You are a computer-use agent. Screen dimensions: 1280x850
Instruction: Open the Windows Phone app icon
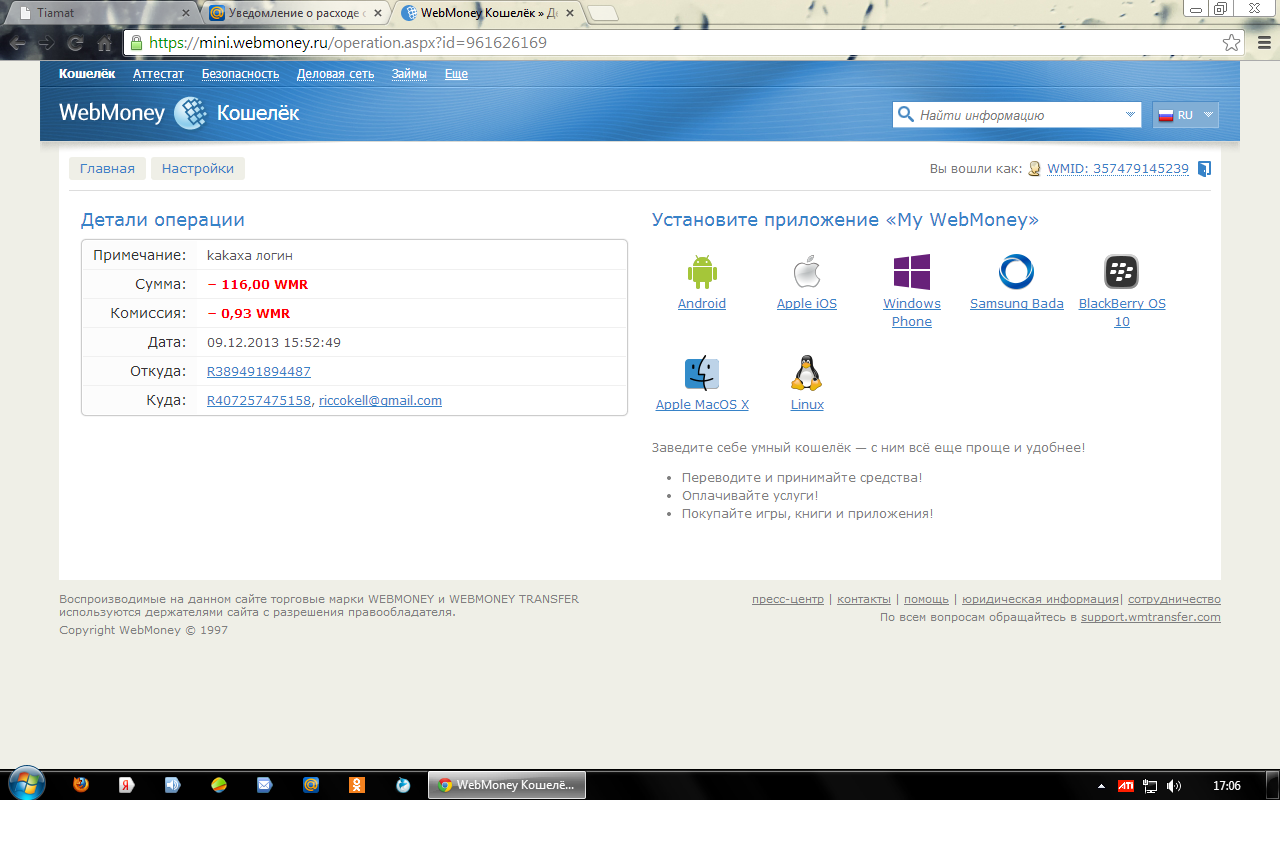coord(912,272)
